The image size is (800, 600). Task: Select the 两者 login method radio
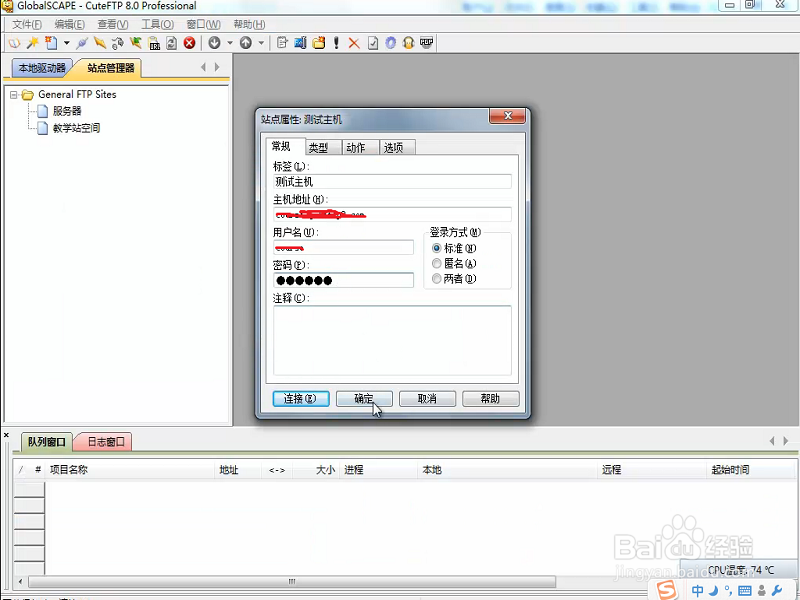coord(436,279)
